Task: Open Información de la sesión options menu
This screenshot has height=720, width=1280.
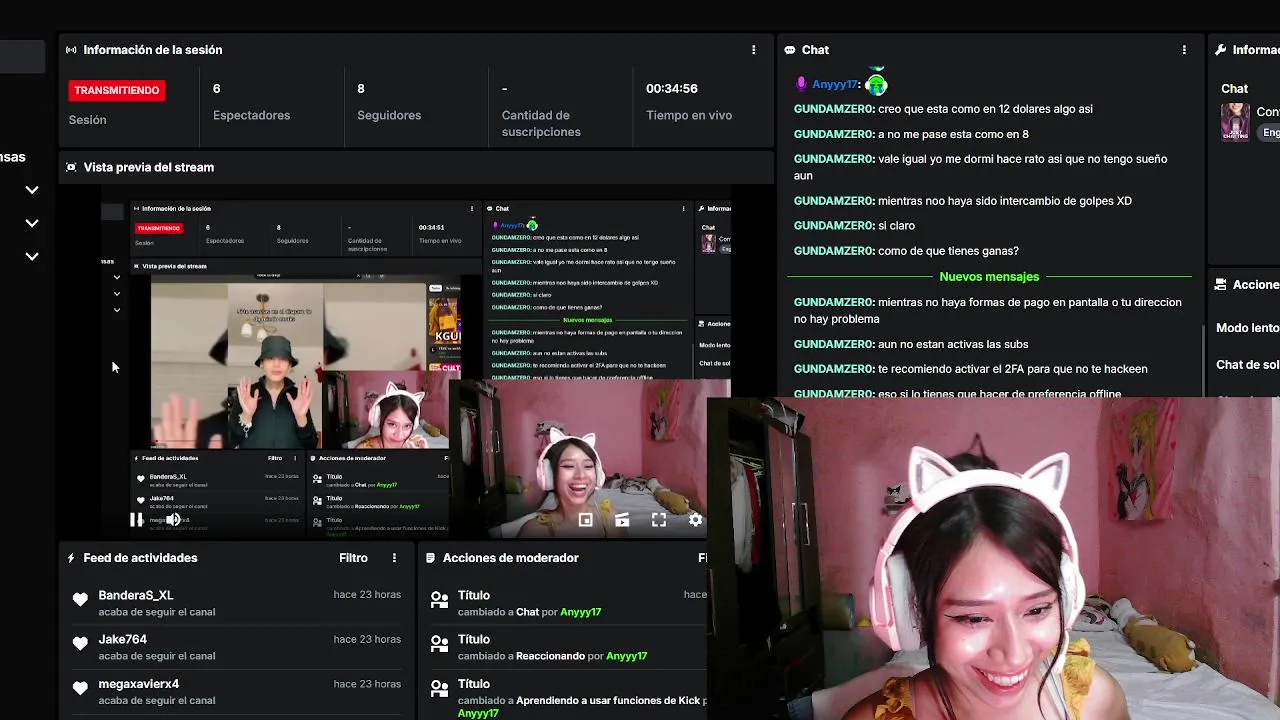Action: (x=754, y=50)
